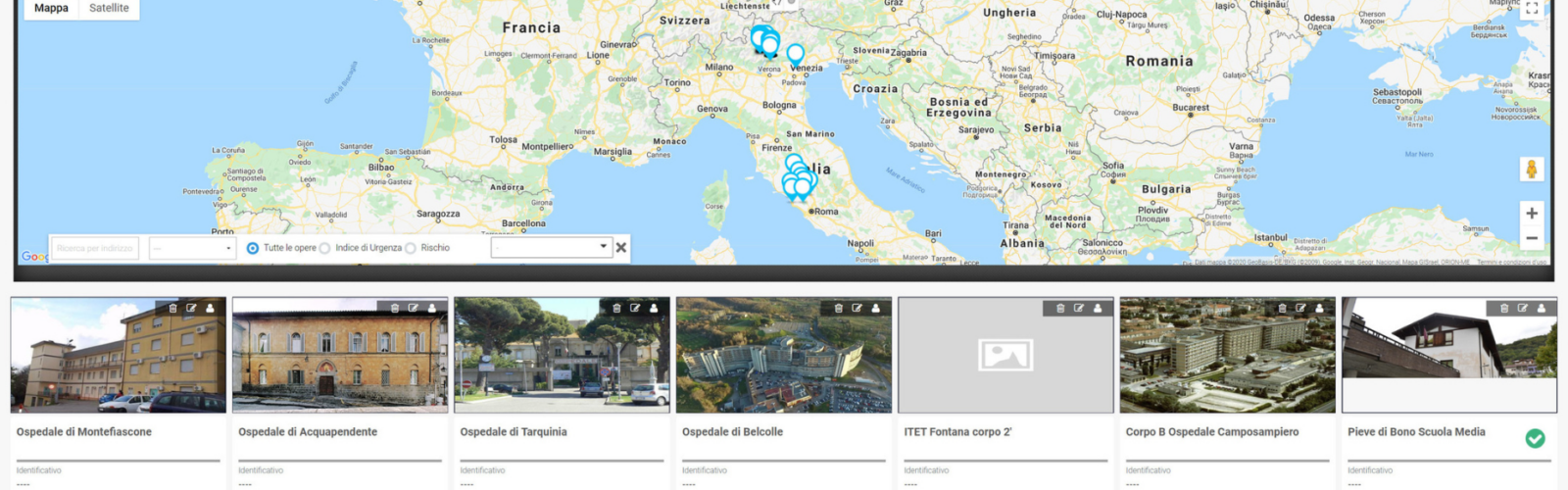
Task: Edit the Ospedale di Montefiascone card
Action: [192, 308]
